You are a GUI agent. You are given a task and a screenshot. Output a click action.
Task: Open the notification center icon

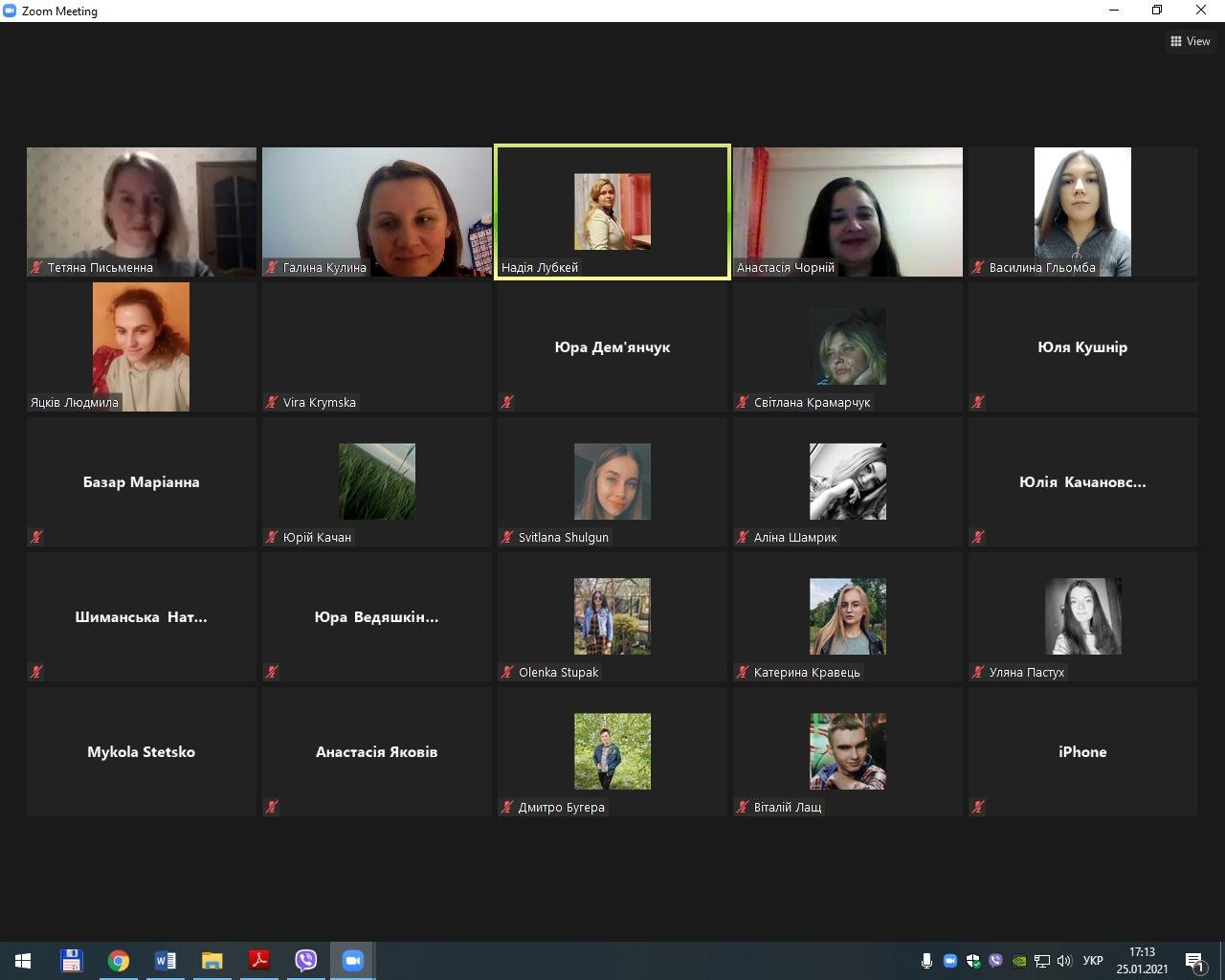tap(1194, 961)
